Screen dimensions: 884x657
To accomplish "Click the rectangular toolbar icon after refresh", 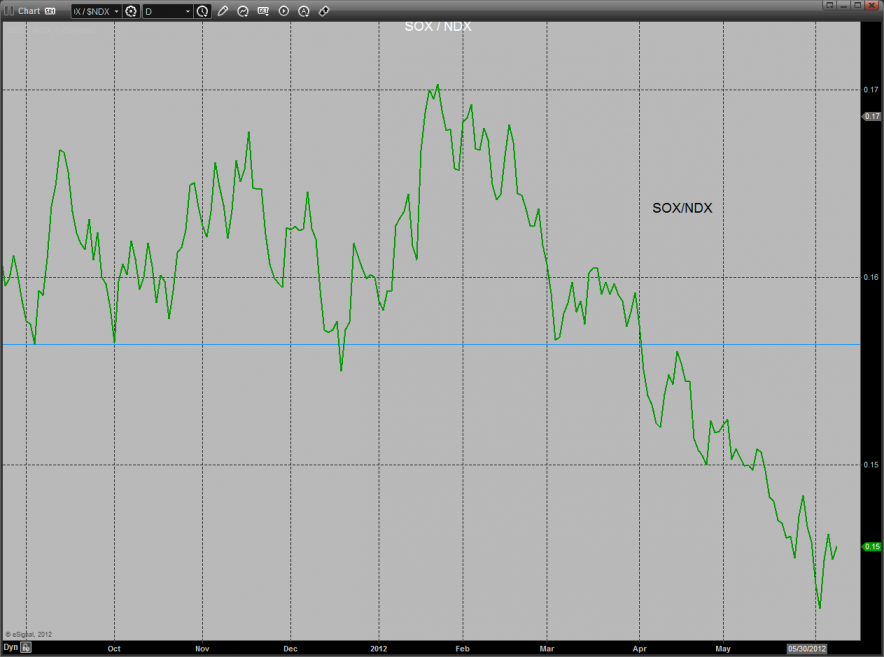I will (263, 11).
